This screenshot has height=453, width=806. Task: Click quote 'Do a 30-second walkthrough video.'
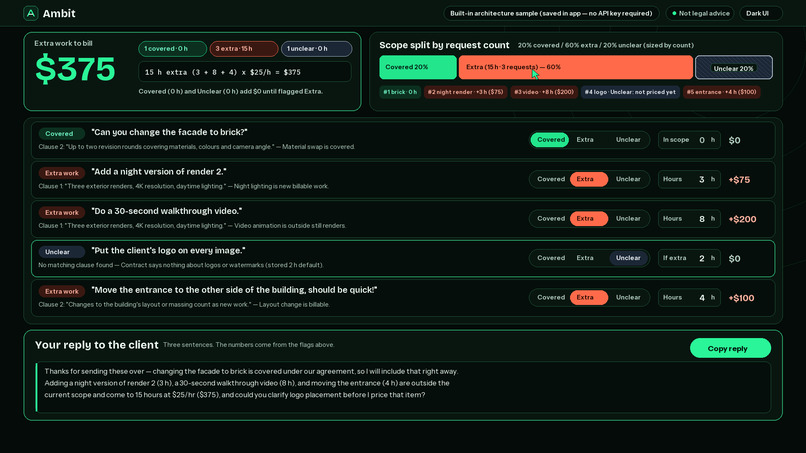pos(167,211)
